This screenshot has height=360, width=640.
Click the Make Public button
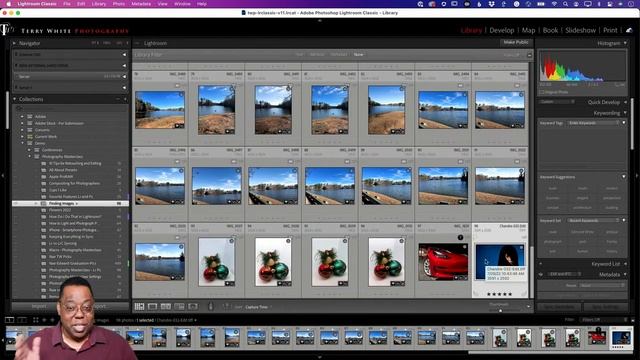tap(516, 42)
